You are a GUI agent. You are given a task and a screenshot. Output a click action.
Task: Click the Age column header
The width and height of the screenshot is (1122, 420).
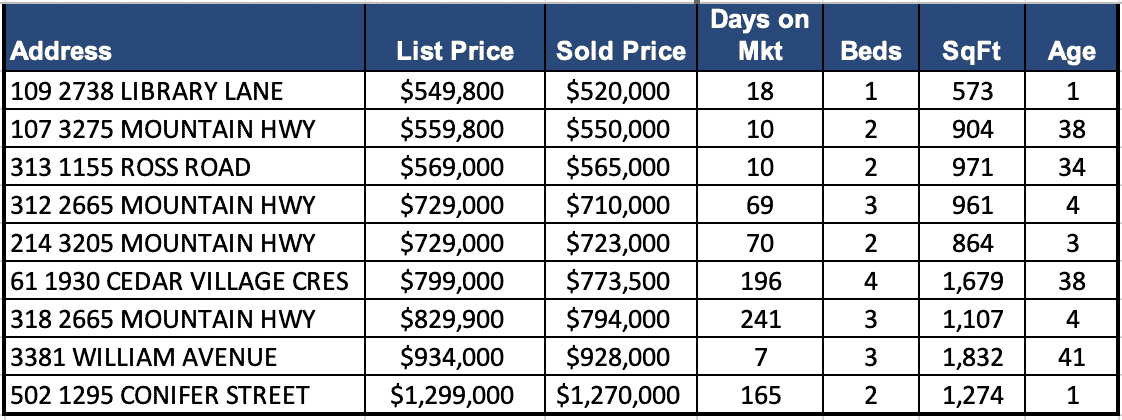click(x=1072, y=51)
